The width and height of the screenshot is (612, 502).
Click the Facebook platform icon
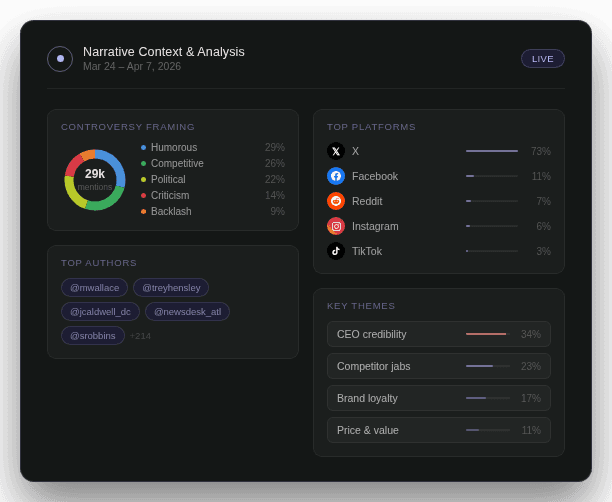[x=336, y=176]
